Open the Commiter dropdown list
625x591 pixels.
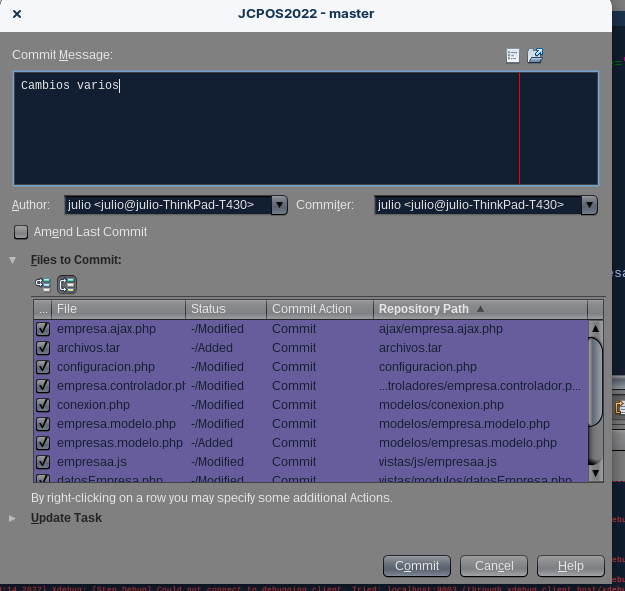pyautogui.click(x=589, y=205)
